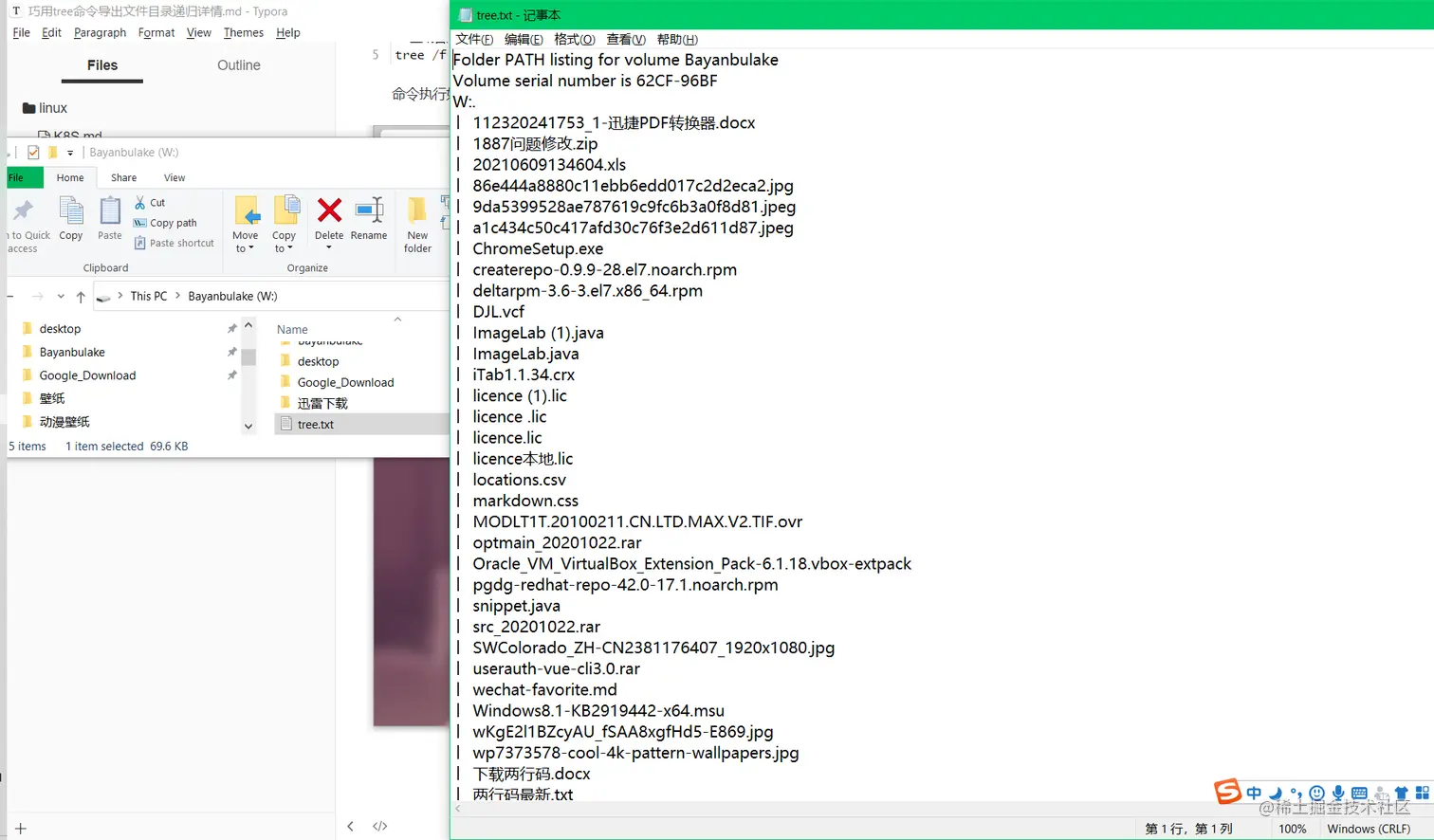Select 壁纸 folder in navigation pane
The height and width of the screenshot is (840, 1434).
tap(52, 398)
